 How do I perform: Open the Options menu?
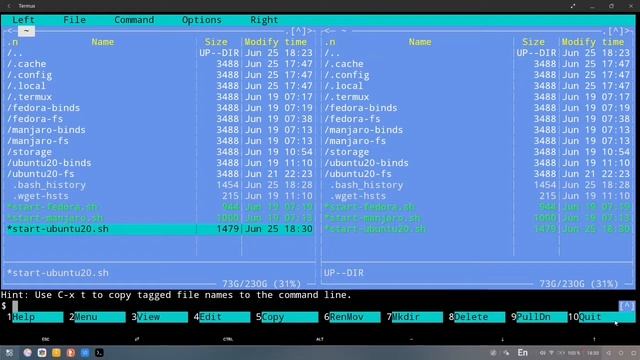pos(202,20)
